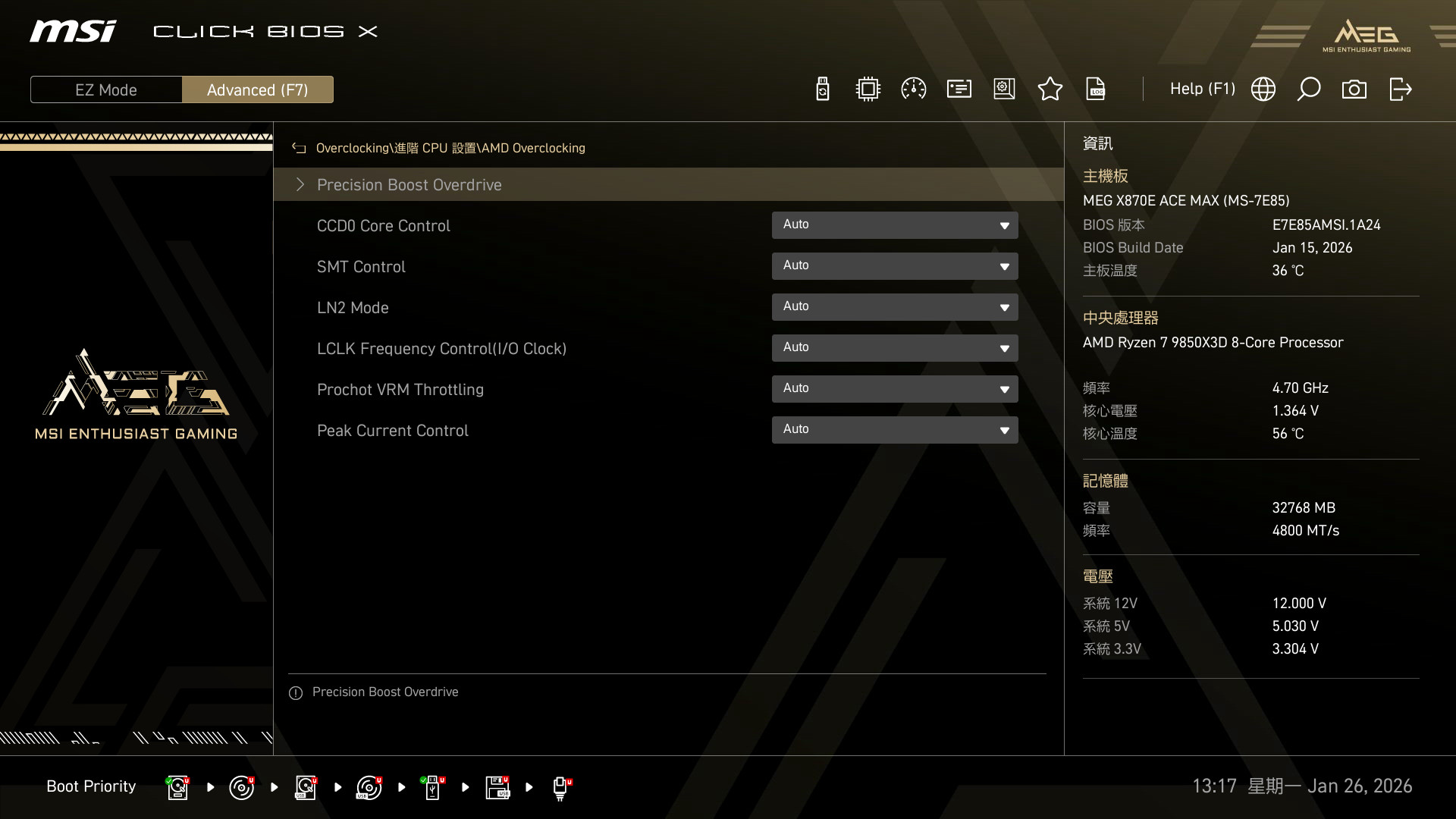This screenshot has height=819, width=1456.
Task: Click the globe language icon
Action: pos(1263,89)
